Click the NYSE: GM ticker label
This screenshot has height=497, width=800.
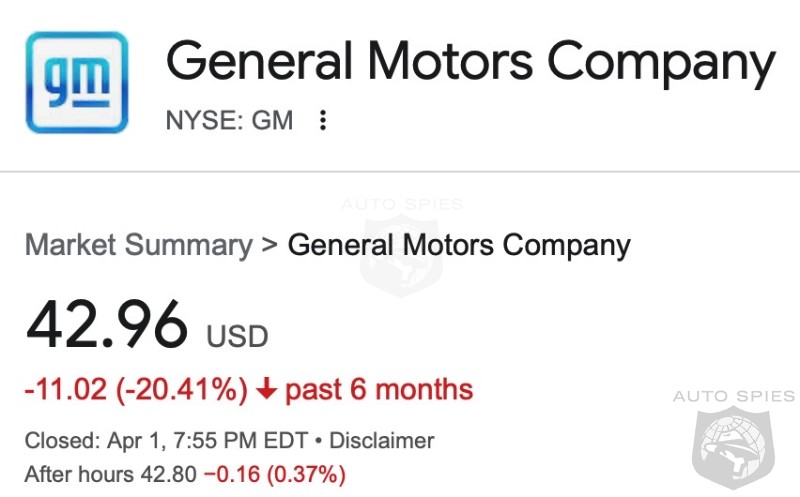pos(230,121)
